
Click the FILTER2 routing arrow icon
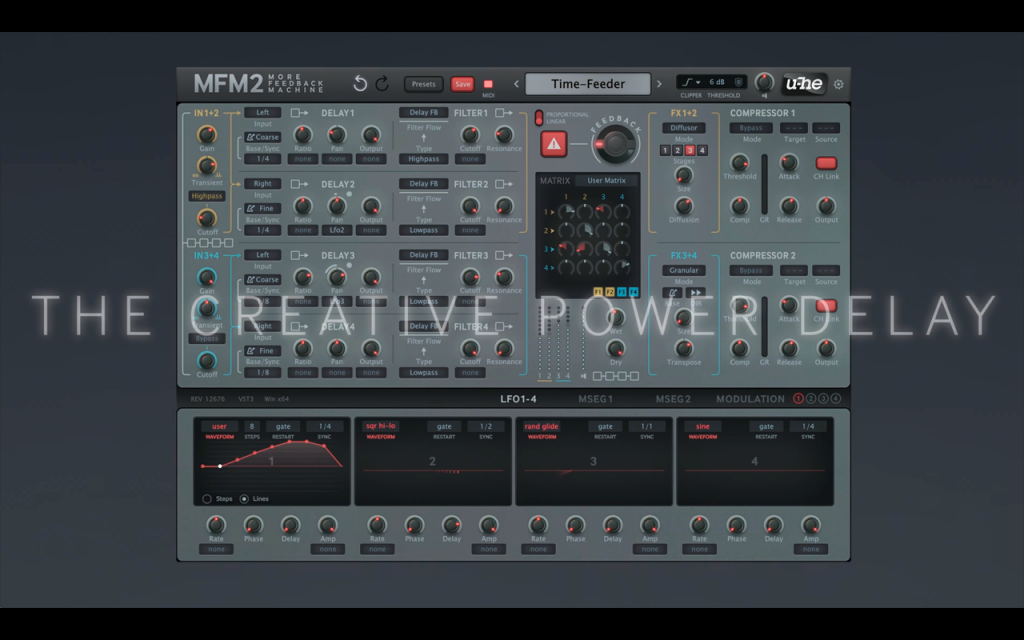tap(504, 184)
